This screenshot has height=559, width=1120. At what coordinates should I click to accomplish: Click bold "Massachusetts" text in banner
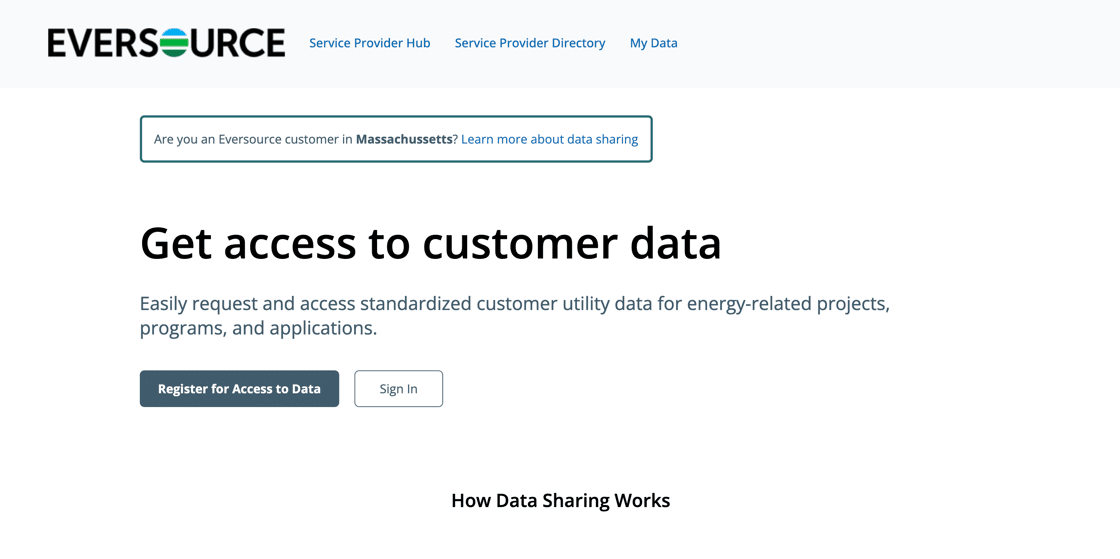point(404,139)
